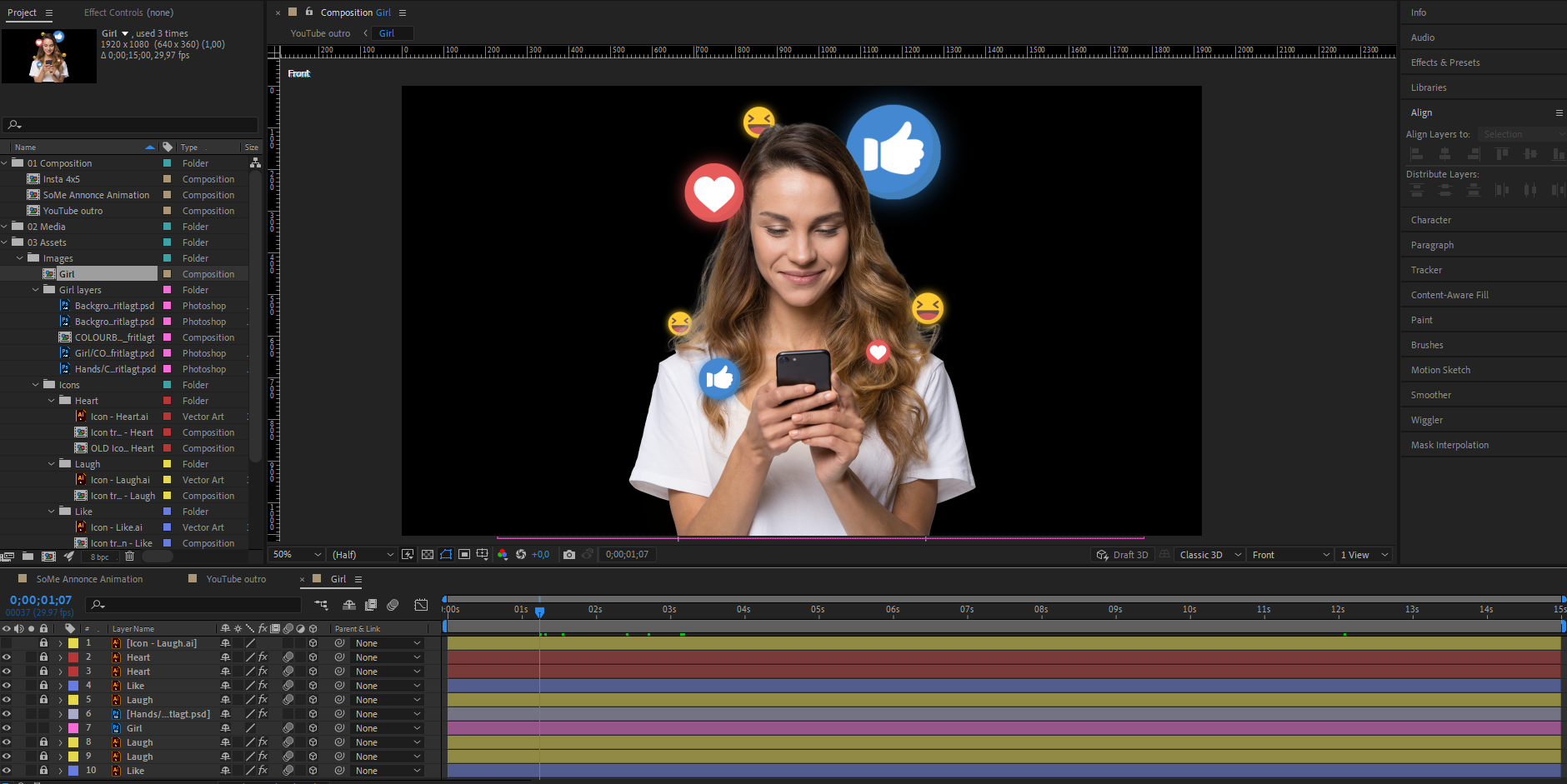
Task: Toggle 3D layer switch for Girl layer
Action: click(x=313, y=728)
